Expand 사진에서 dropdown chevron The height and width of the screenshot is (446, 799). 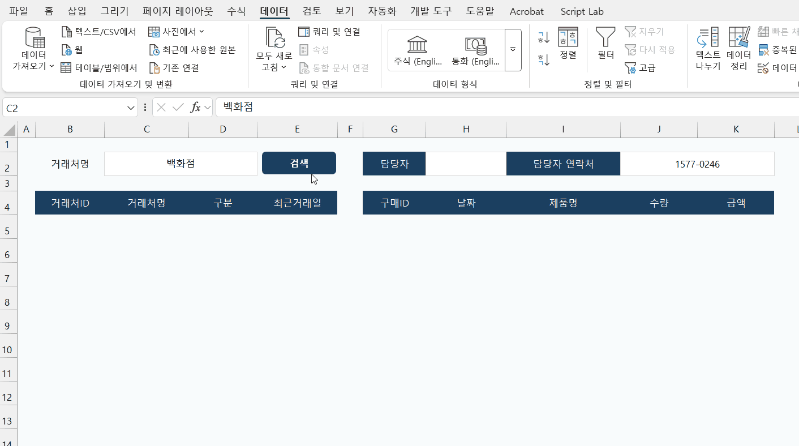pyautogui.click(x=202, y=32)
